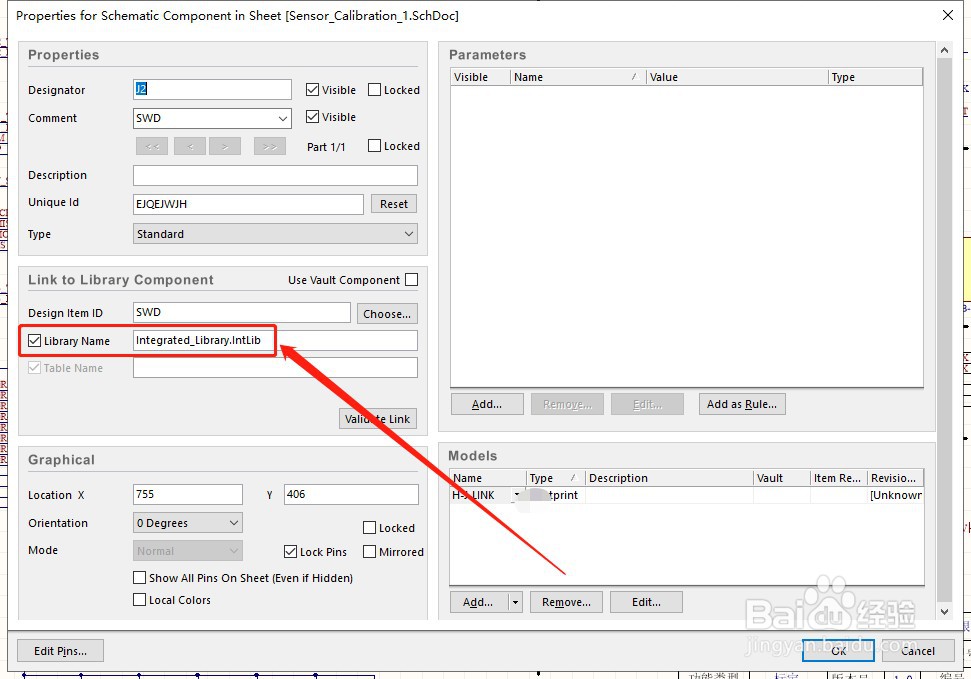
Task: Enable the Local Colors checkbox
Action: [139, 600]
